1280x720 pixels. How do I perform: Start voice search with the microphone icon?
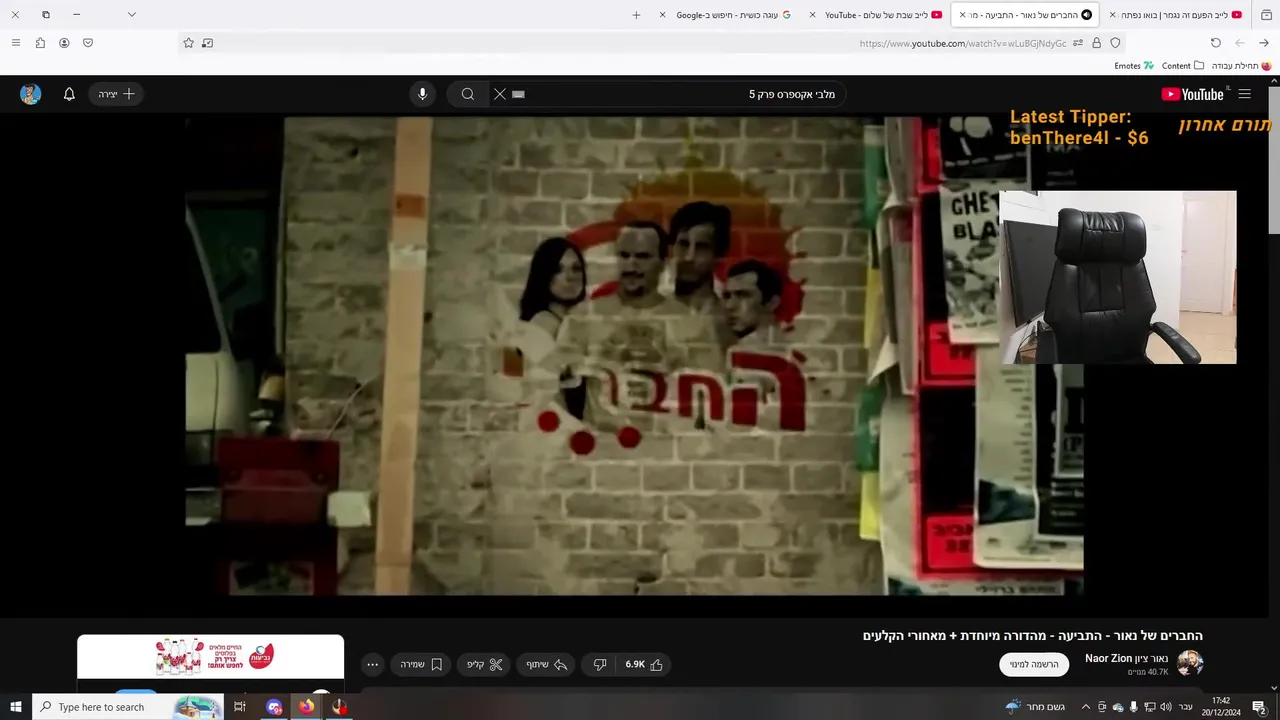click(422, 94)
